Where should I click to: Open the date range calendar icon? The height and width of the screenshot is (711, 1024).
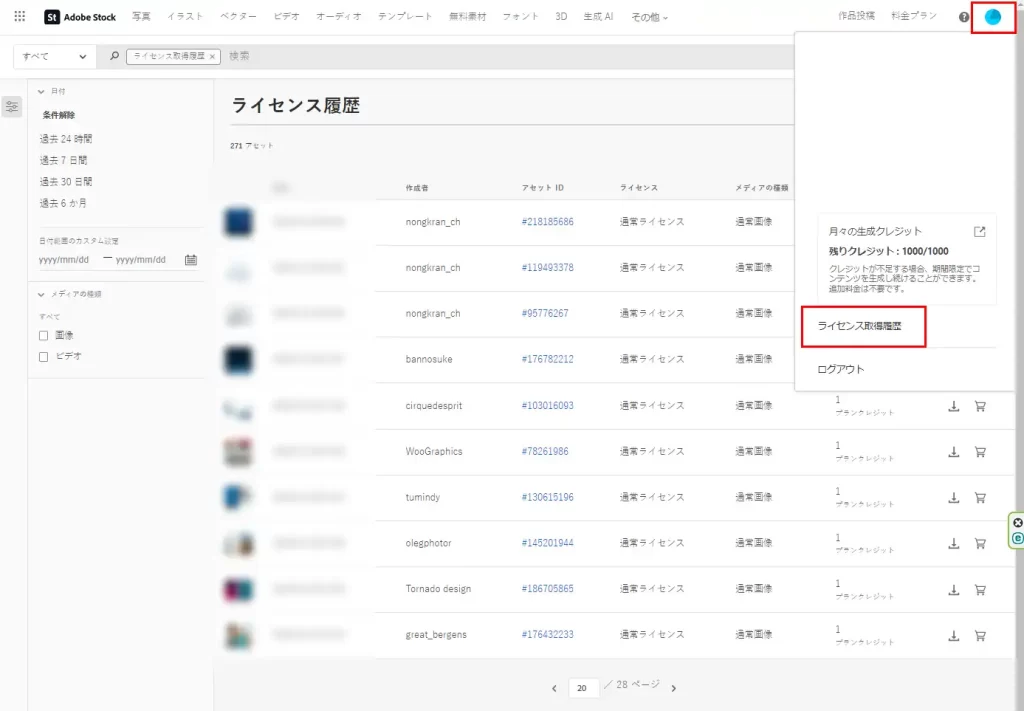pos(191,260)
